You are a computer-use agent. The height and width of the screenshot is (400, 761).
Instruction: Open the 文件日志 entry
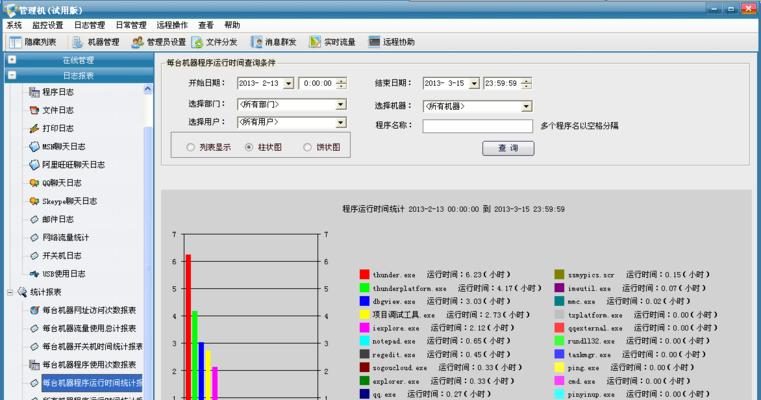[x=51, y=110]
